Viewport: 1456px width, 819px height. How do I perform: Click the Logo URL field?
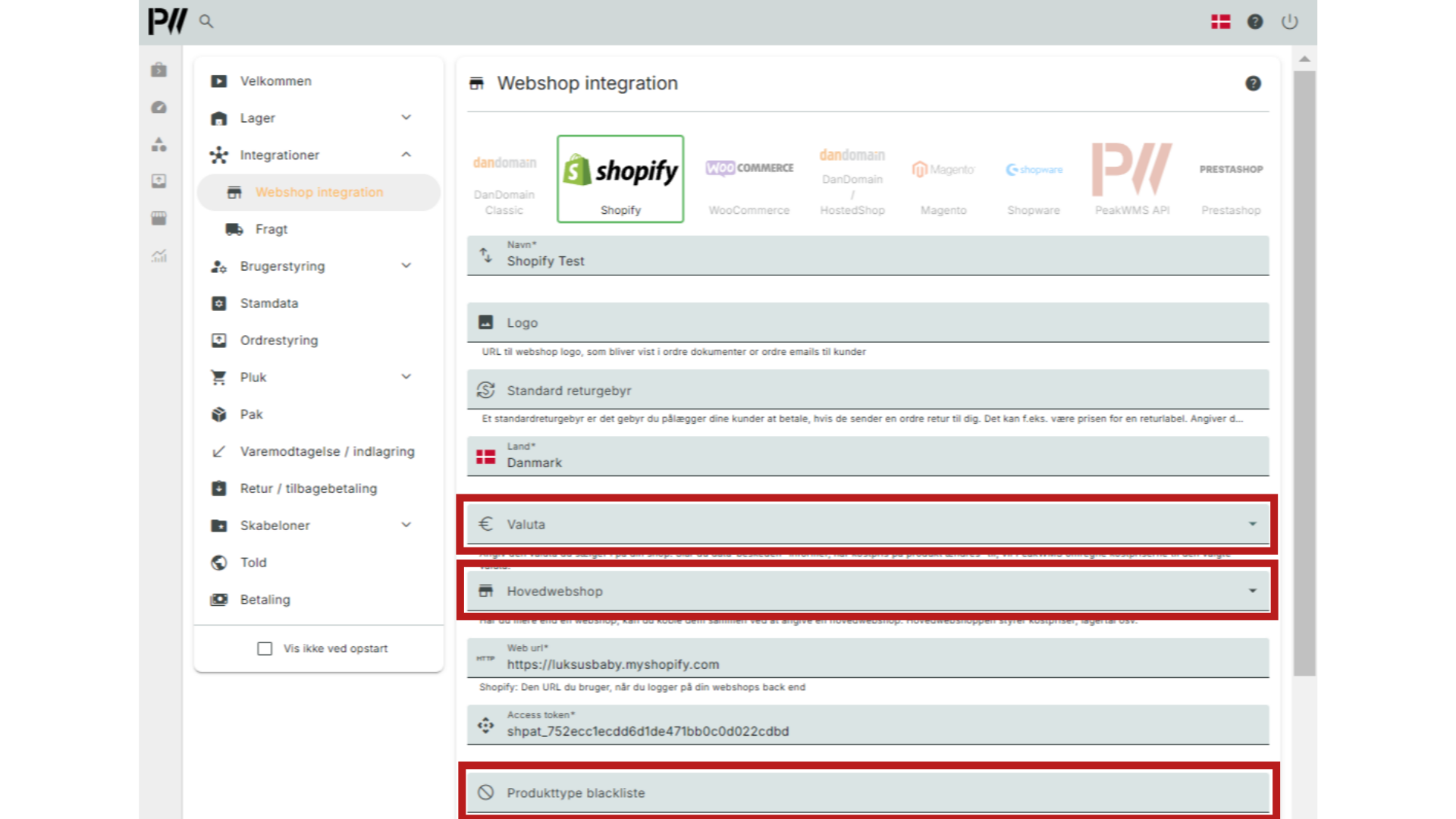(868, 322)
